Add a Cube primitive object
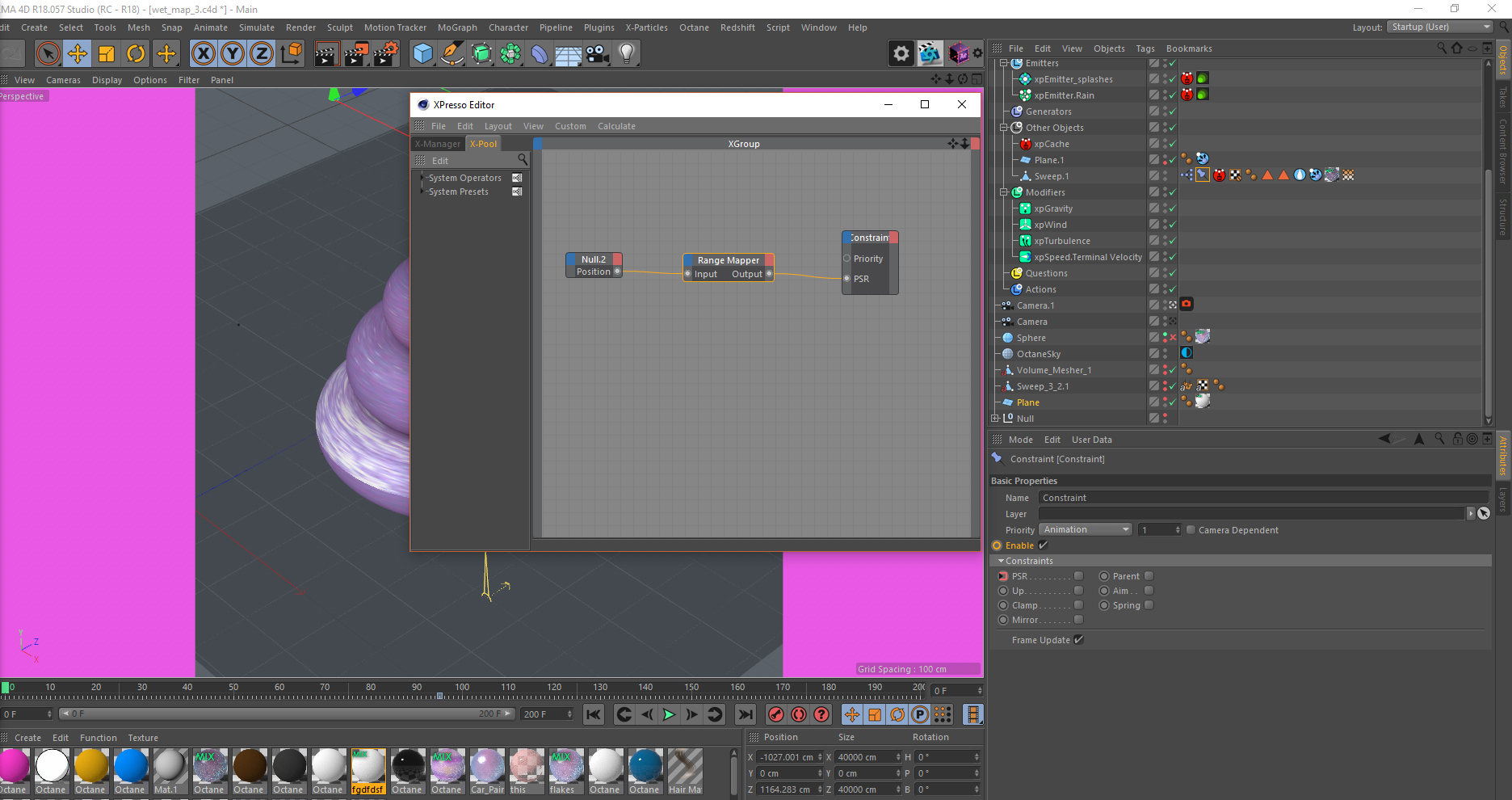Image resolution: width=1512 pixels, height=800 pixels. point(422,54)
